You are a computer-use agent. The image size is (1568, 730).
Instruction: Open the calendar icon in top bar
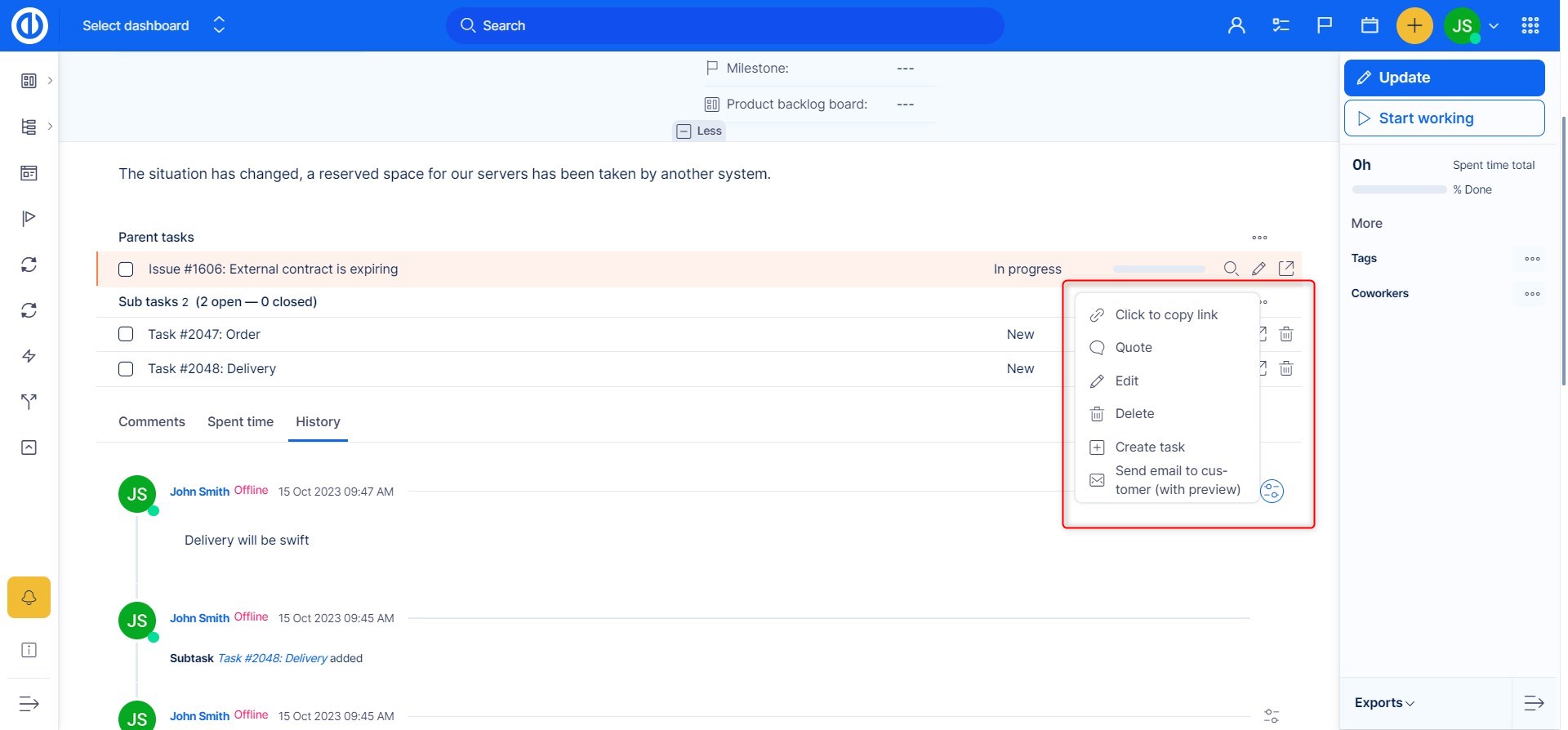1370,26
